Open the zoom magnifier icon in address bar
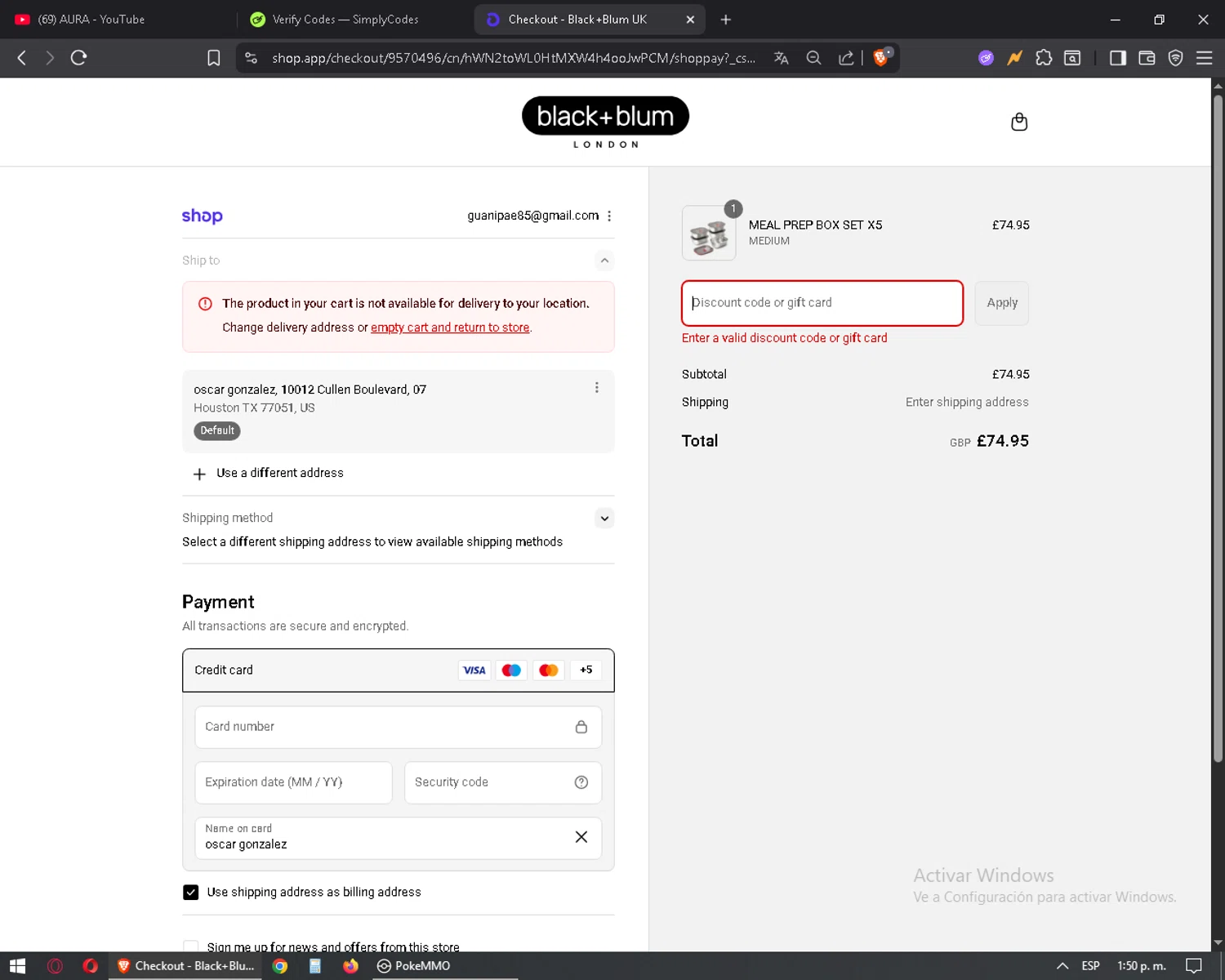Image resolution: width=1225 pixels, height=980 pixels. [813, 58]
